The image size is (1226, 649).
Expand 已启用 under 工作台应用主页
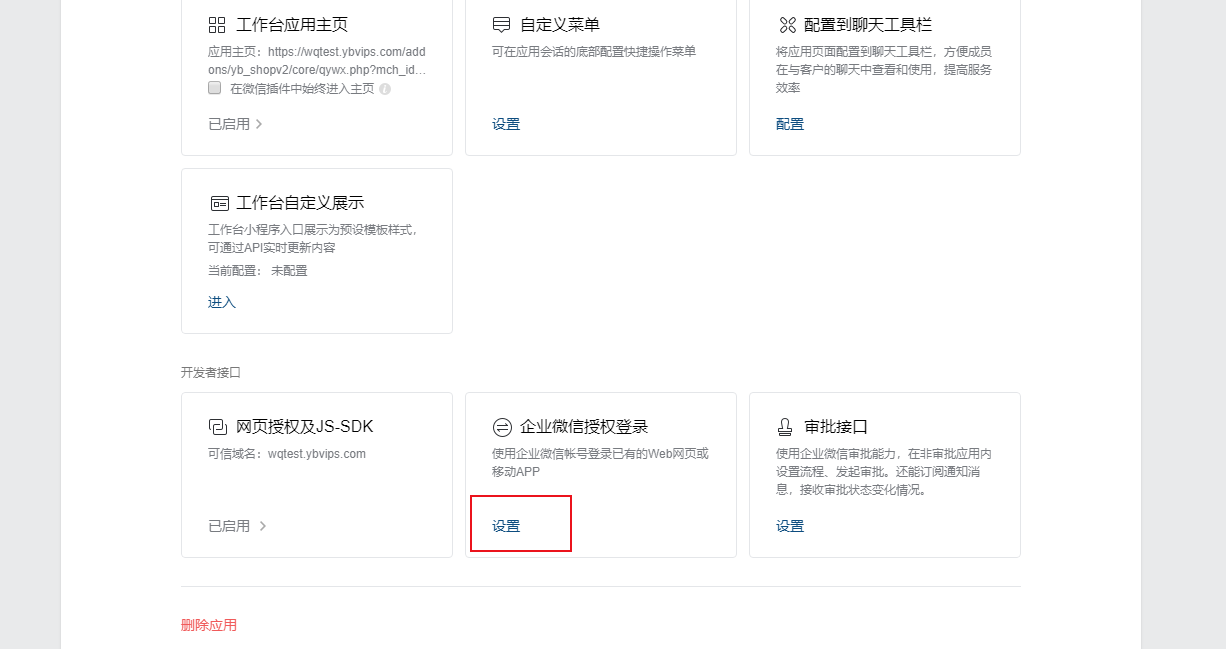[x=235, y=124]
